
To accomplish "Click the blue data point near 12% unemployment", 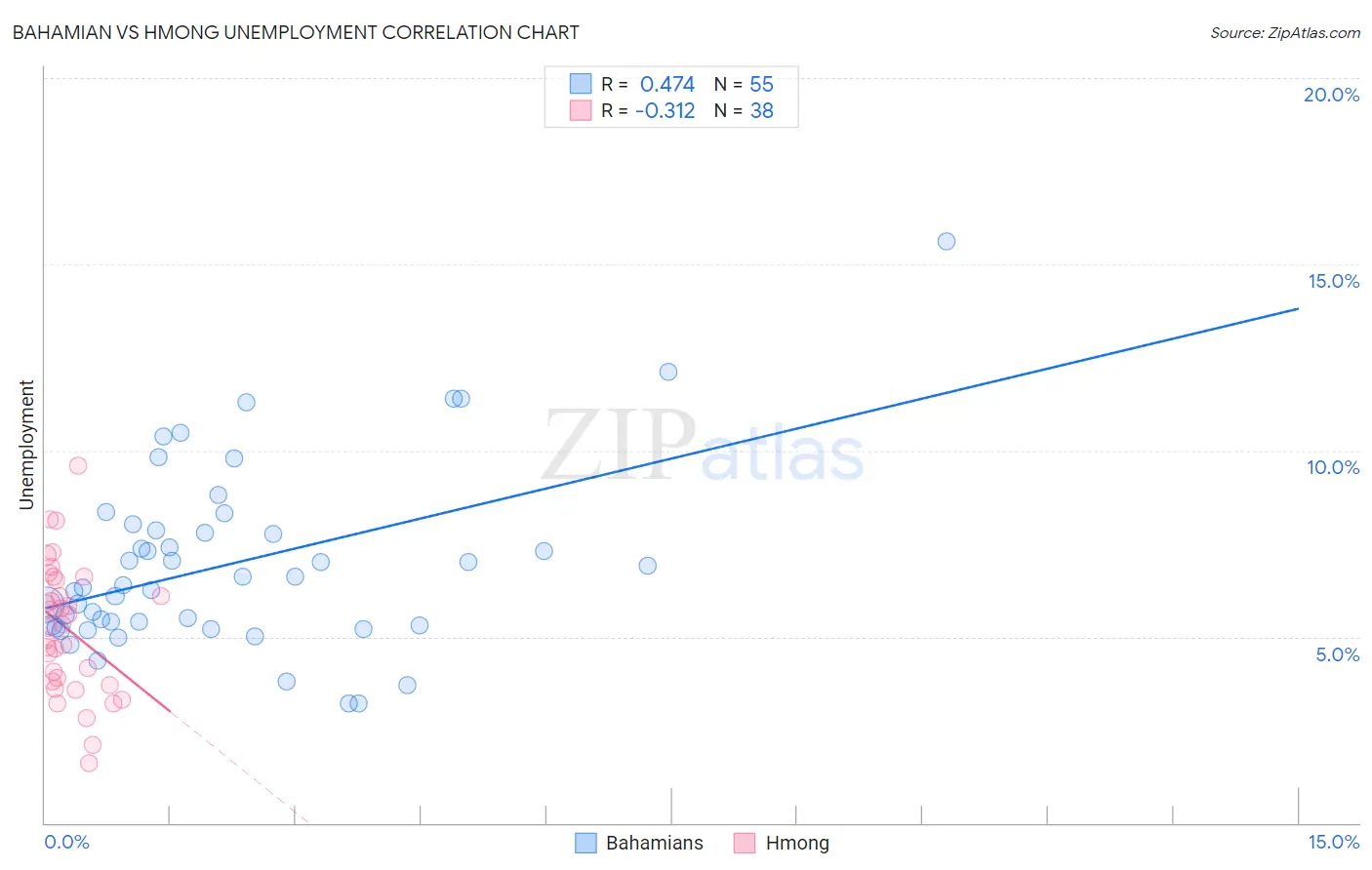I will coord(667,372).
